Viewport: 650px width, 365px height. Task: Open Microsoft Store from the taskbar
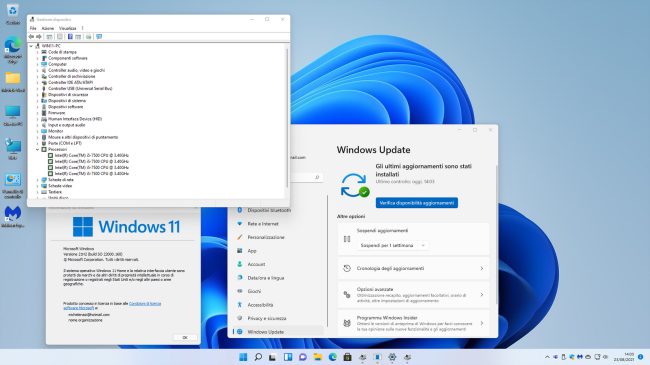347,357
